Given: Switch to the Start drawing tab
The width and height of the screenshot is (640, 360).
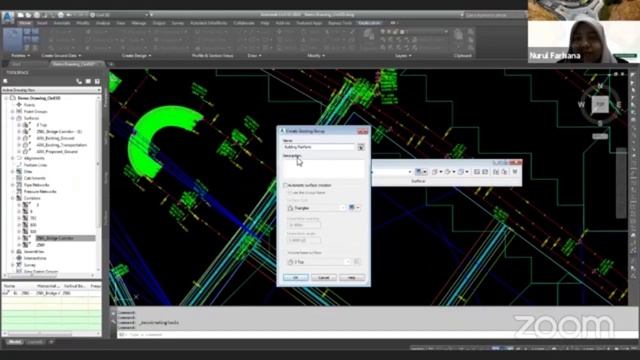Looking at the screenshot, I should (16, 64).
